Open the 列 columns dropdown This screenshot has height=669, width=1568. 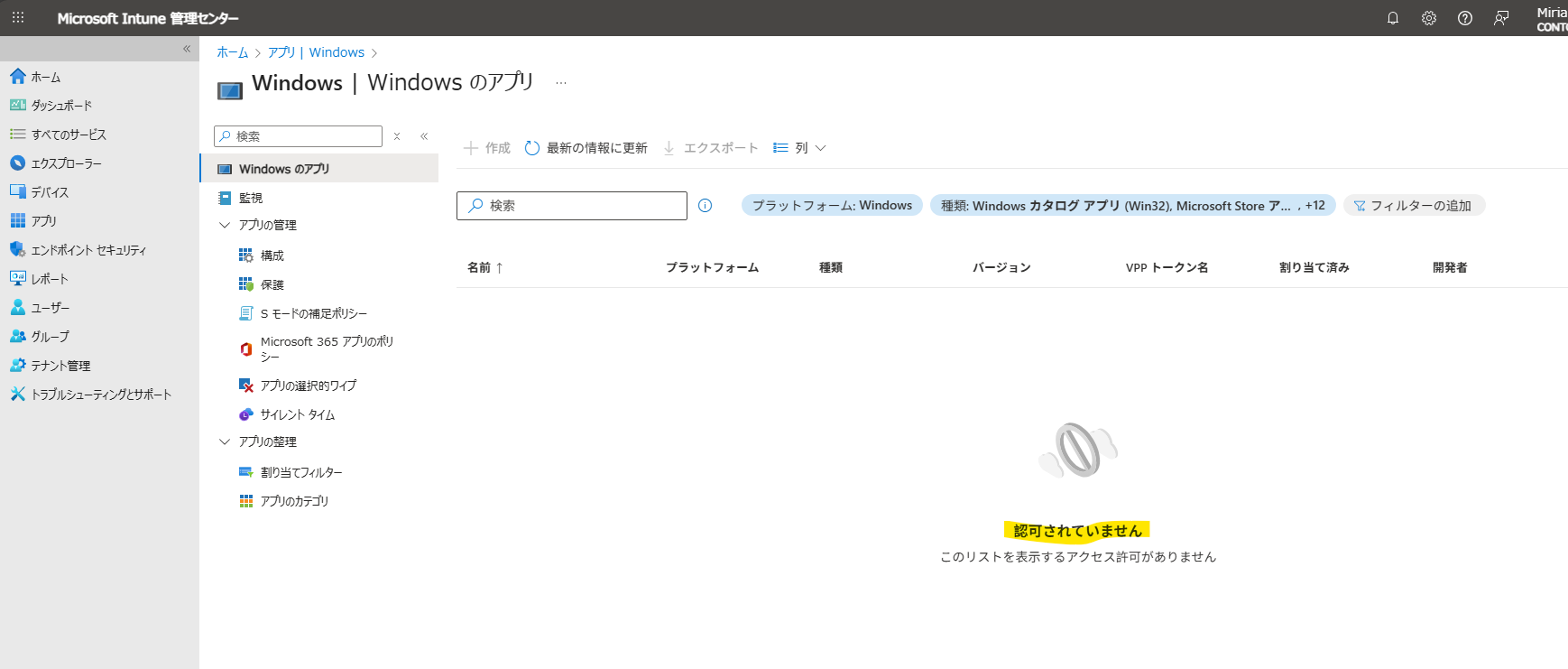[799, 148]
